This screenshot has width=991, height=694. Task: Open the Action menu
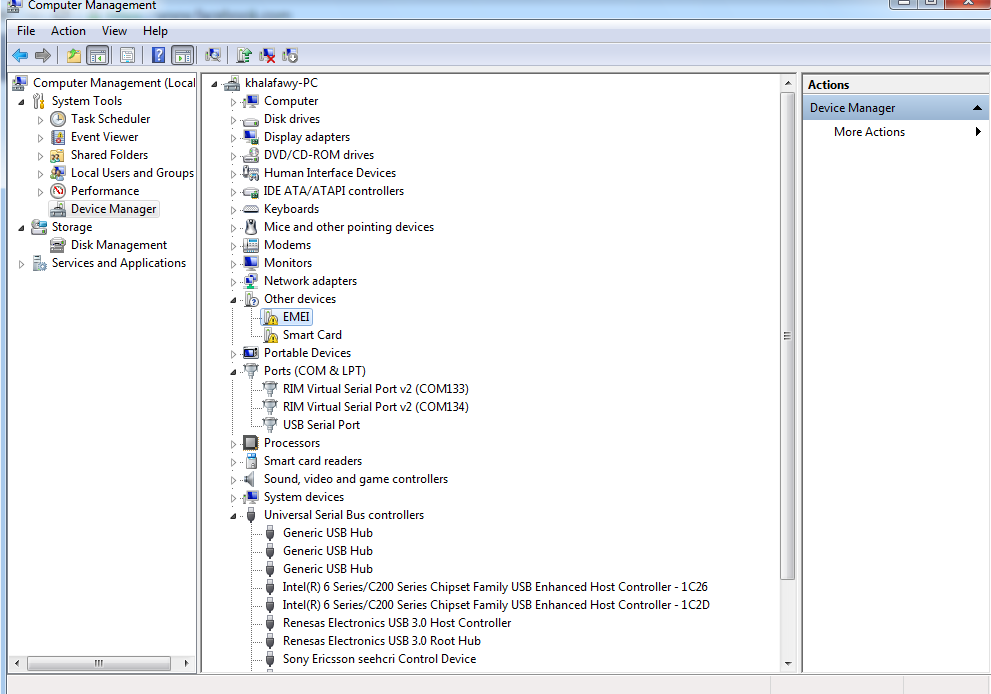pos(68,31)
